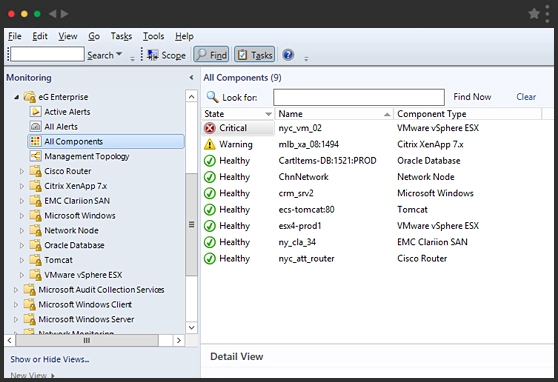Click Healthy icon for ChnNetwork row
The image size is (558, 382).
[210, 177]
